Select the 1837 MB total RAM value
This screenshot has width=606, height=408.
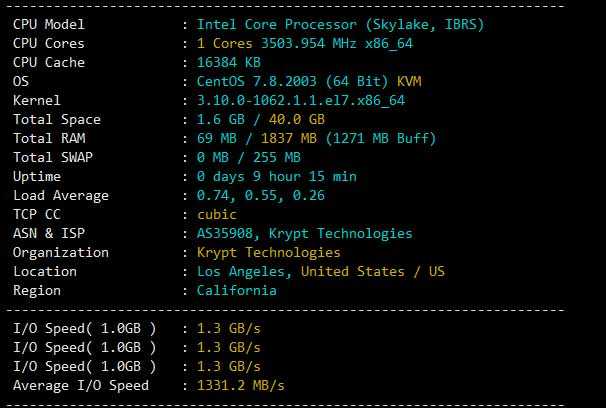click(x=289, y=138)
